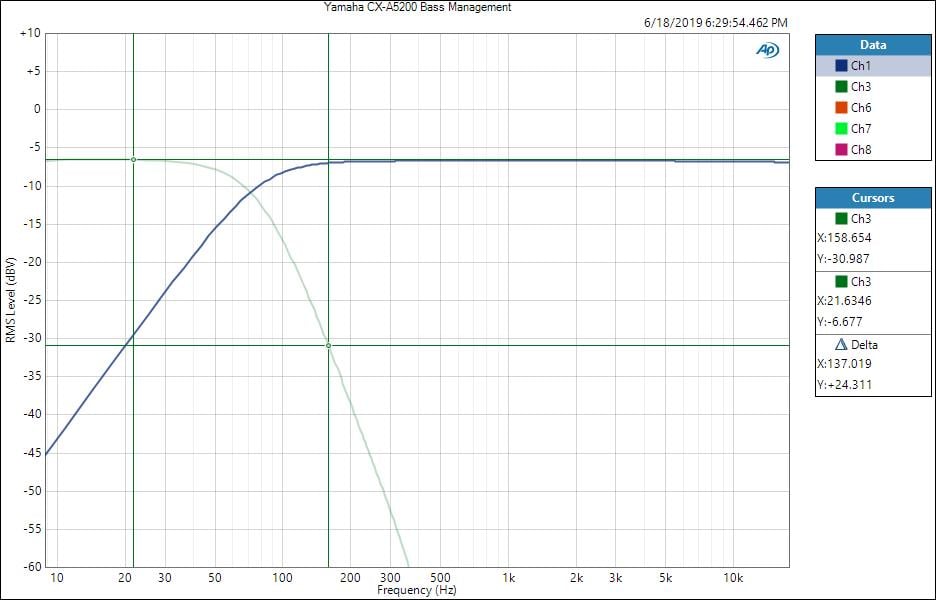Select the Ch1 trace in Data legend
The height and width of the screenshot is (600, 936).
(x=861, y=66)
